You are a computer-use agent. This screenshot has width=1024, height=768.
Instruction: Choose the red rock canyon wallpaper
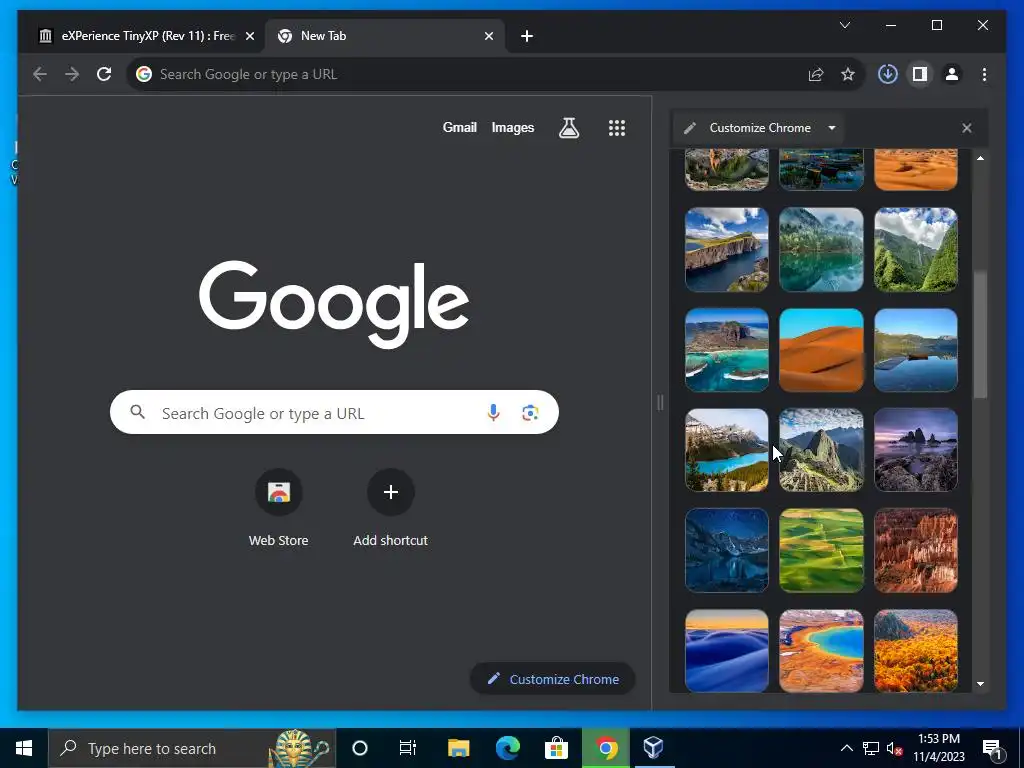[916, 551]
